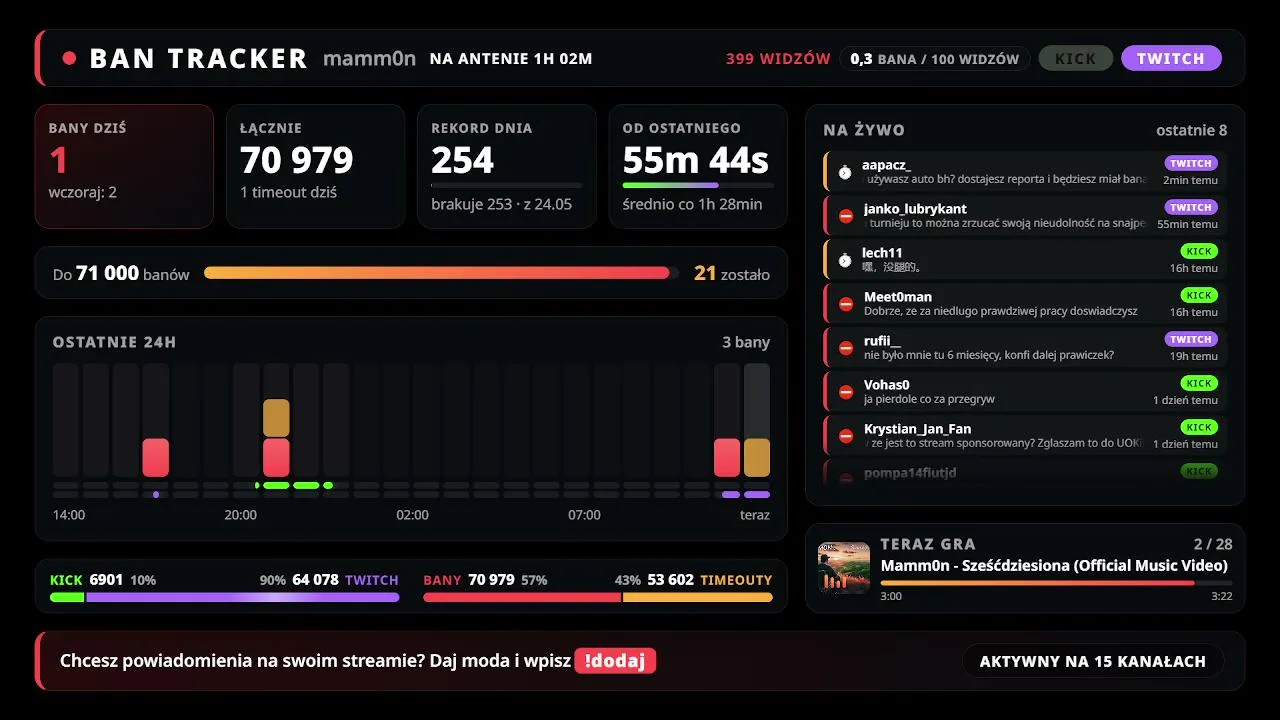Click the username aapacz_ in live feed

pyautogui.click(x=886, y=165)
